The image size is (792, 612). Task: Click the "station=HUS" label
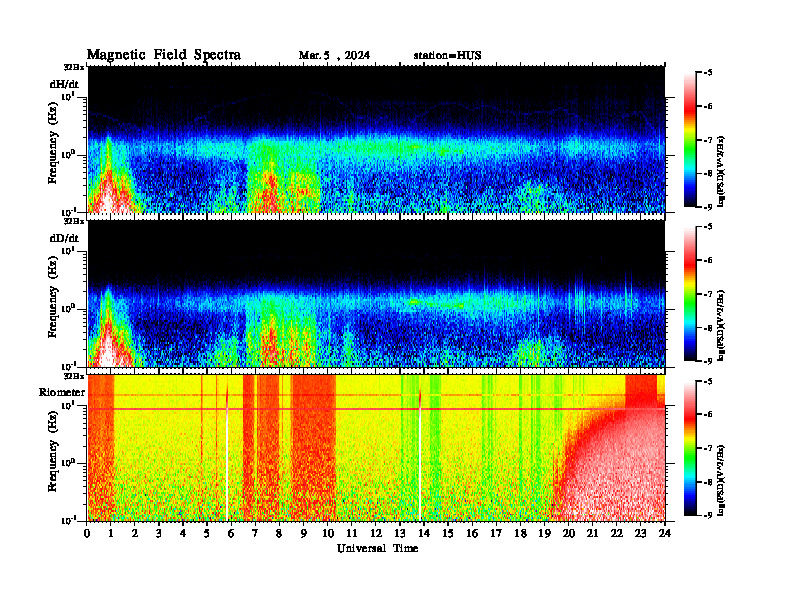[447, 56]
